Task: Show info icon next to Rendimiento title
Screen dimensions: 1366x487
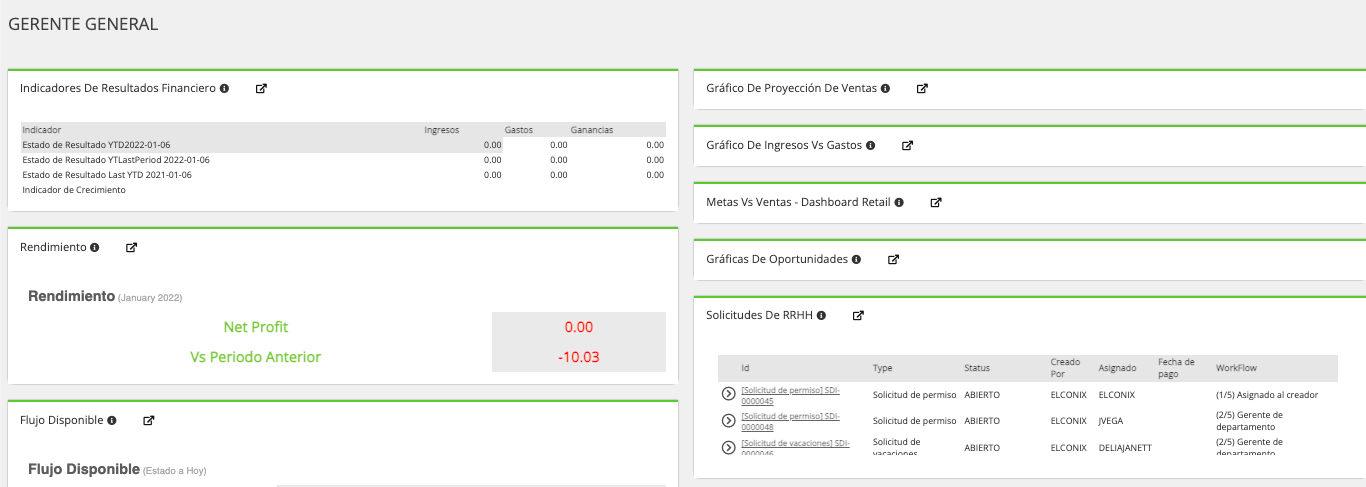Action: 94,247
